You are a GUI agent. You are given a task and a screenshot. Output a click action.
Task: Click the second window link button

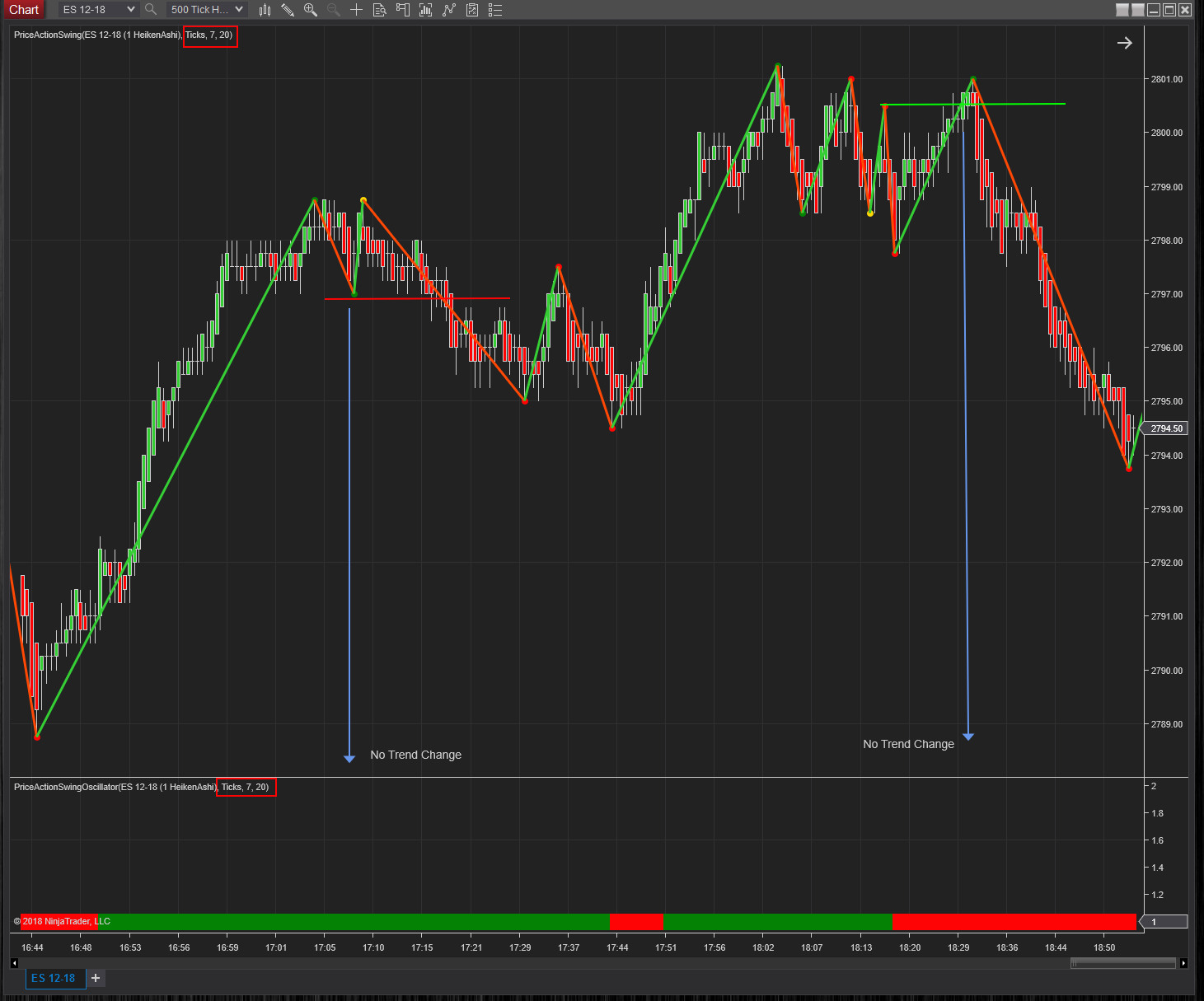click(1138, 10)
